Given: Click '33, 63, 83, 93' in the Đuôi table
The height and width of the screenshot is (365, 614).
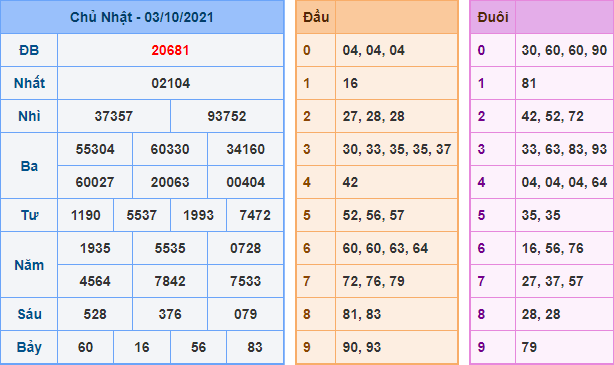Looking at the screenshot, I should [x=564, y=149].
